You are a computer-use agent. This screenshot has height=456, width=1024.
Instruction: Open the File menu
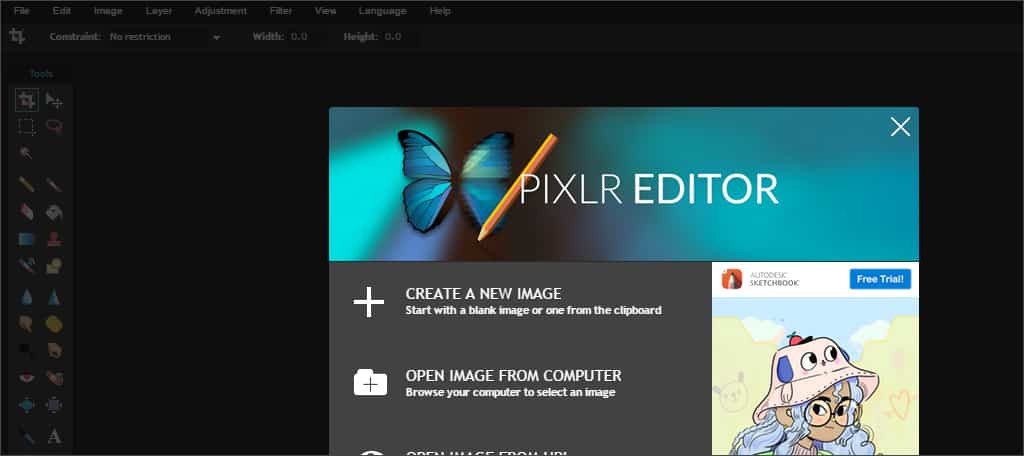[x=21, y=11]
